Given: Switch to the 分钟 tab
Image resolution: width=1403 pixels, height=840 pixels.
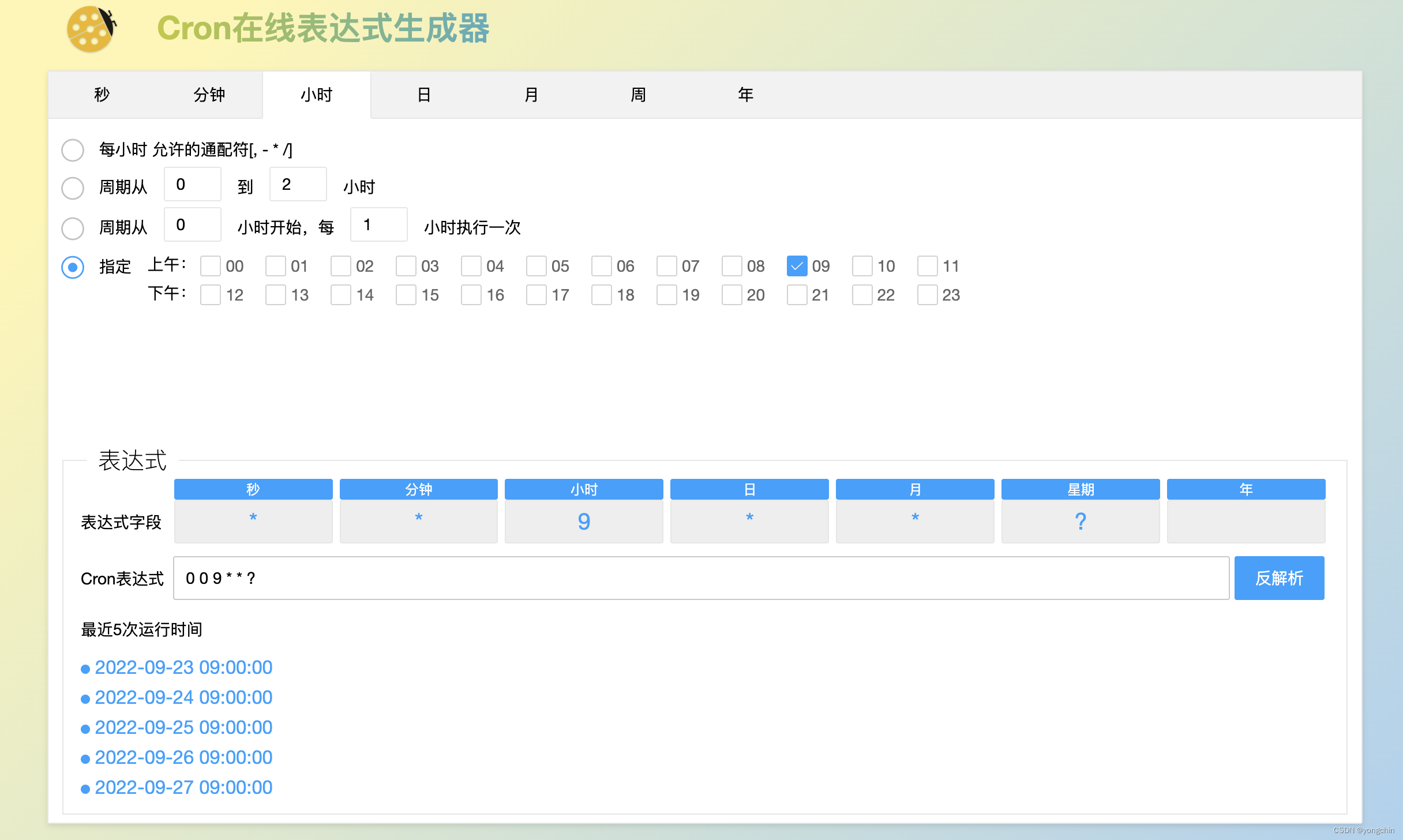Looking at the screenshot, I should click(209, 95).
